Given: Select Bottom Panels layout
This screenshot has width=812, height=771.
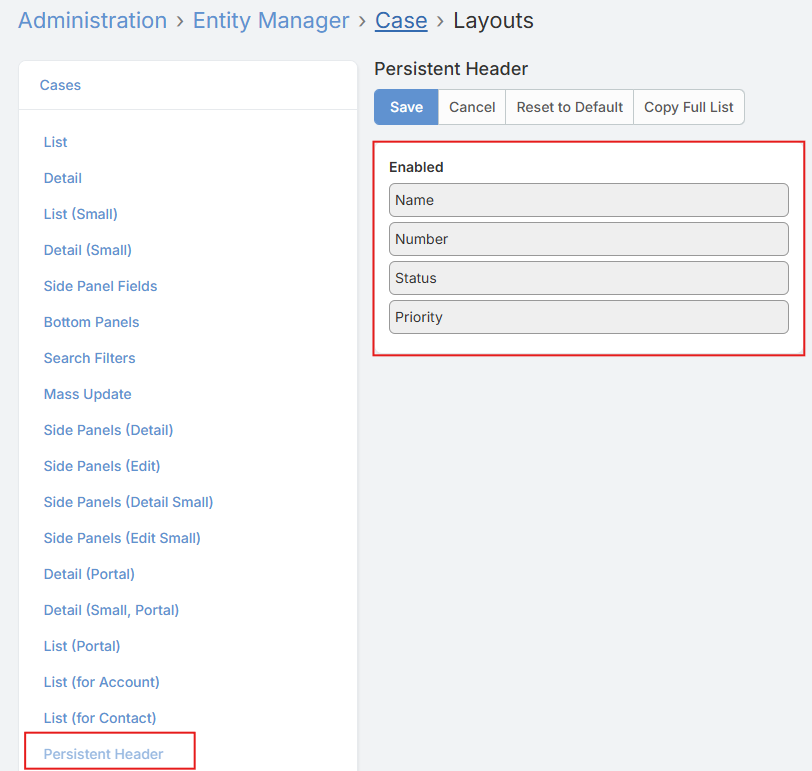Looking at the screenshot, I should point(92,322).
